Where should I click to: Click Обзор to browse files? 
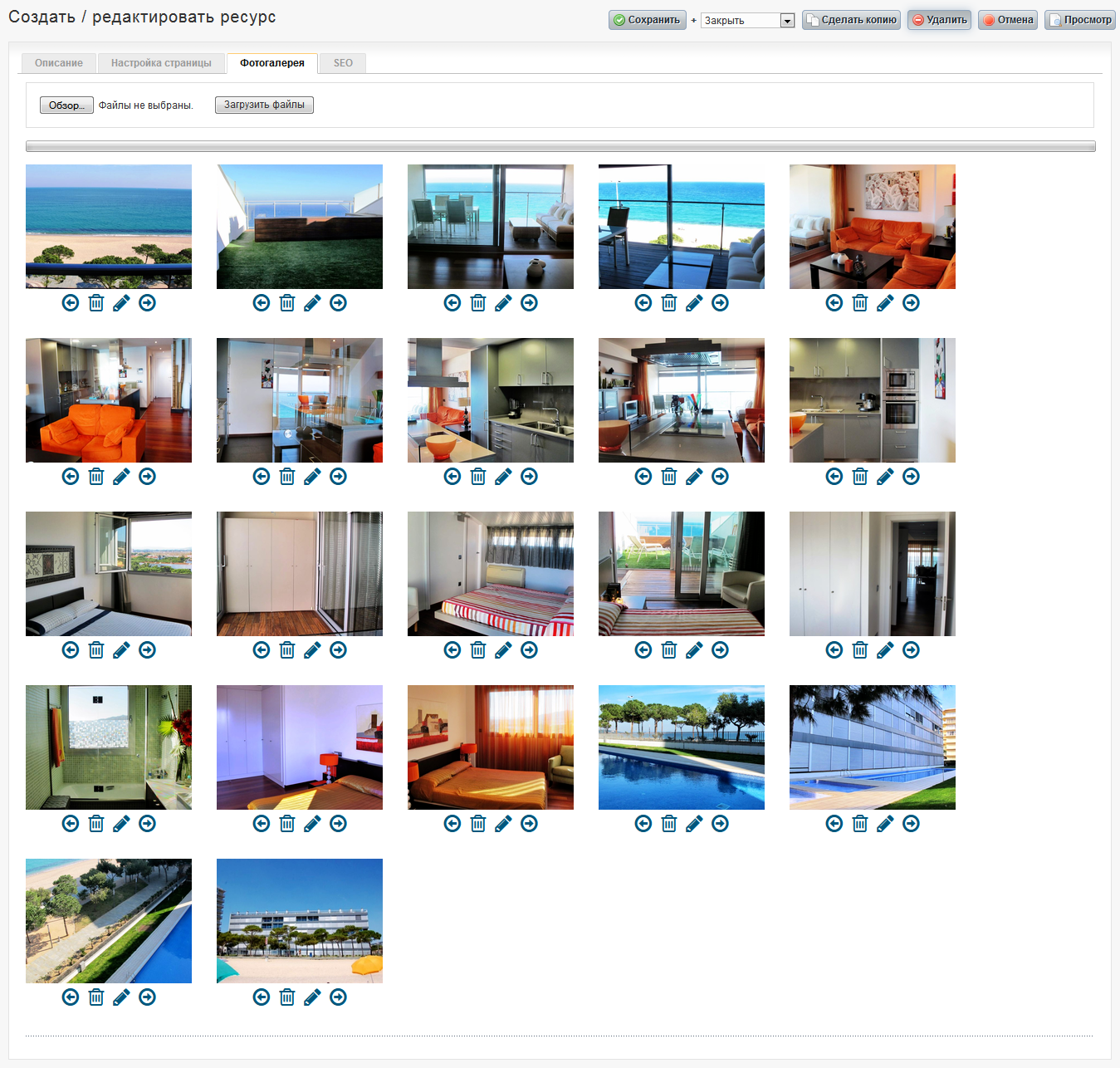(67, 105)
